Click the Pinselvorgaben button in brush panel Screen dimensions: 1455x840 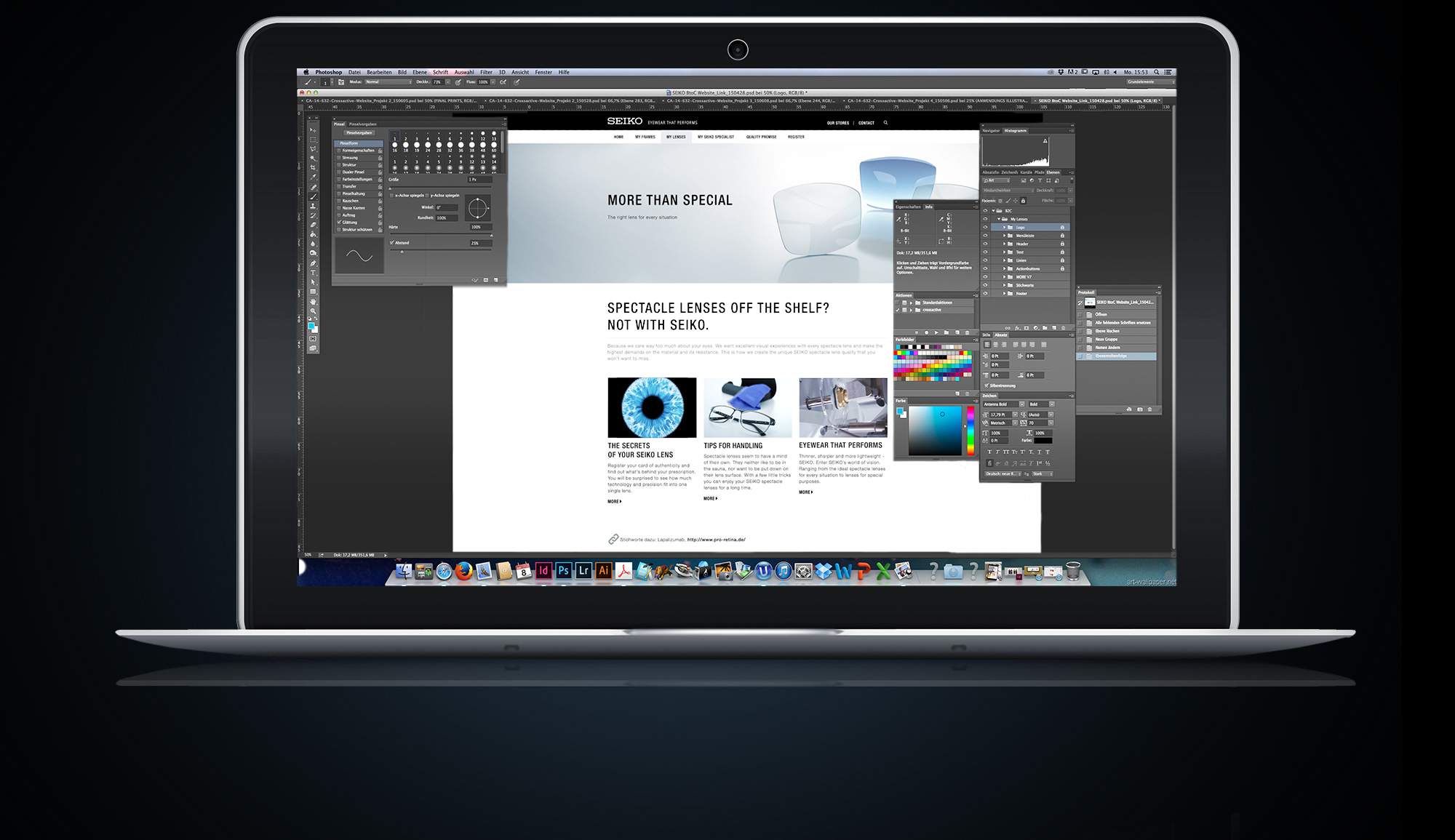tap(359, 133)
